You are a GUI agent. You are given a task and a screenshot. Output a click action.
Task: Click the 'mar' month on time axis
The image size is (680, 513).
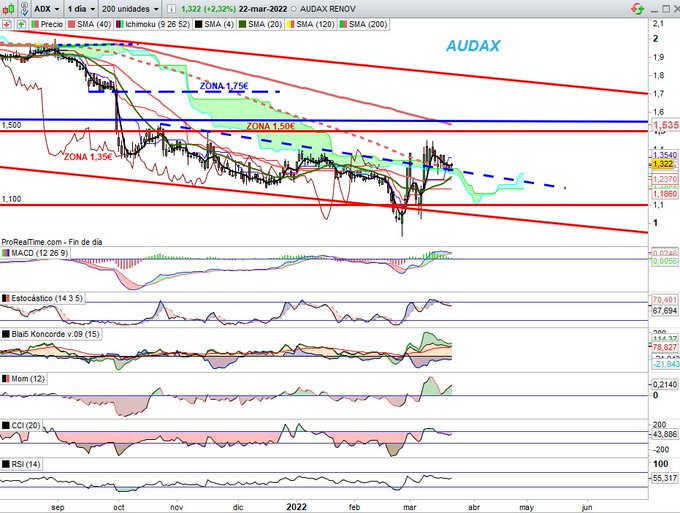pyautogui.click(x=410, y=507)
